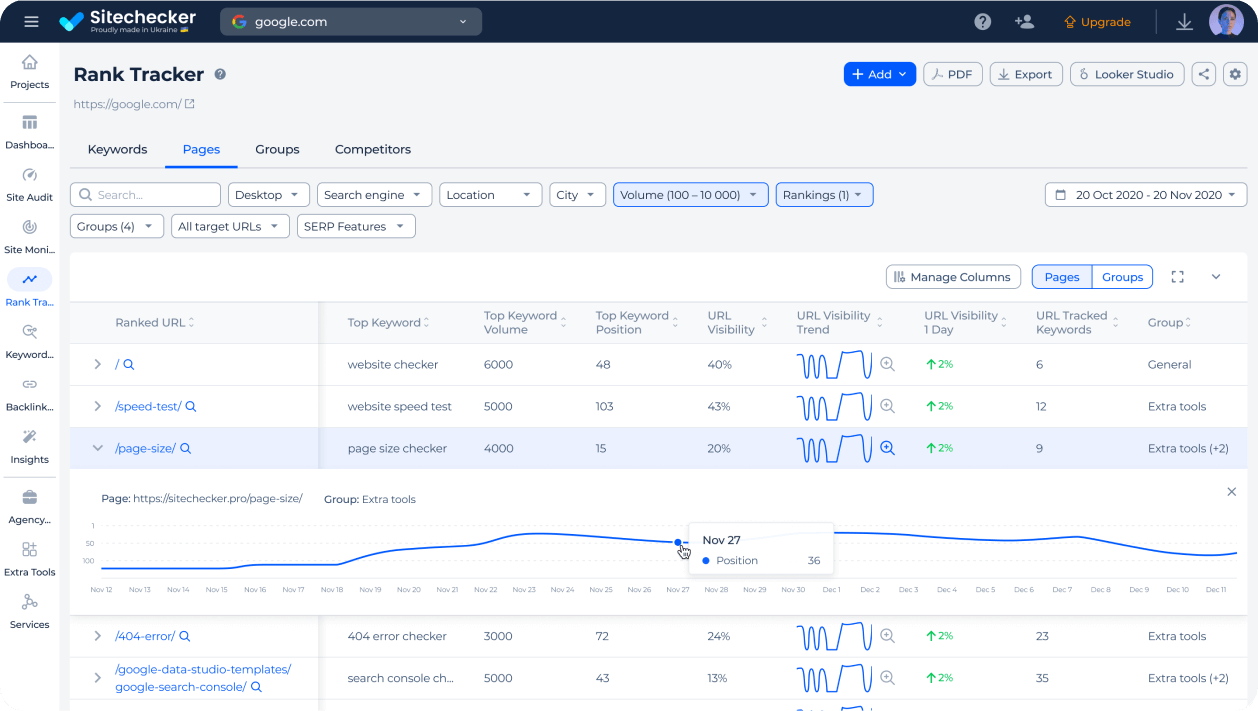The image size is (1258, 711).
Task: Open Services in sidebar
Action: (x=30, y=611)
